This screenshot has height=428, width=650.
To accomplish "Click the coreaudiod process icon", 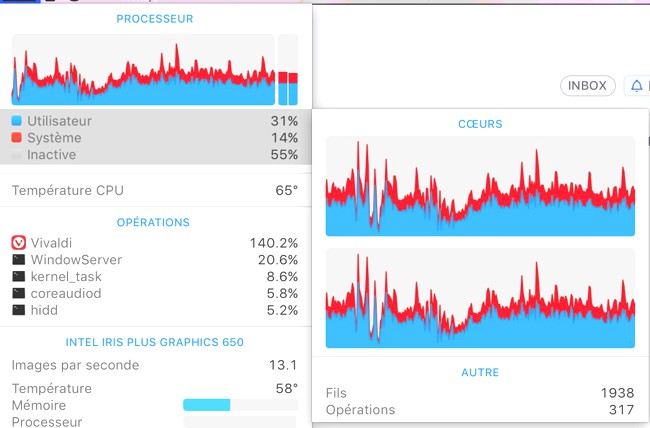I will pos(18,294).
